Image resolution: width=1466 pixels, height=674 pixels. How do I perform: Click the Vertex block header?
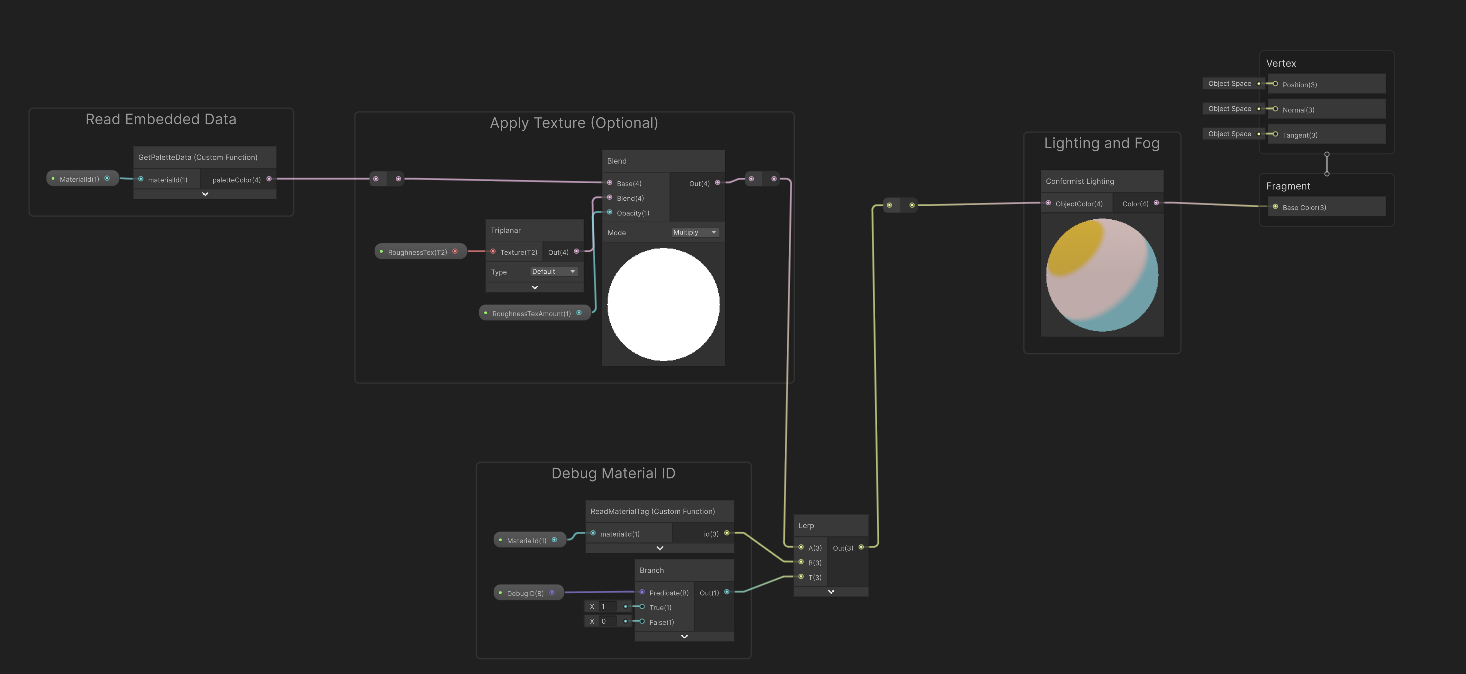pos(1281,63)
